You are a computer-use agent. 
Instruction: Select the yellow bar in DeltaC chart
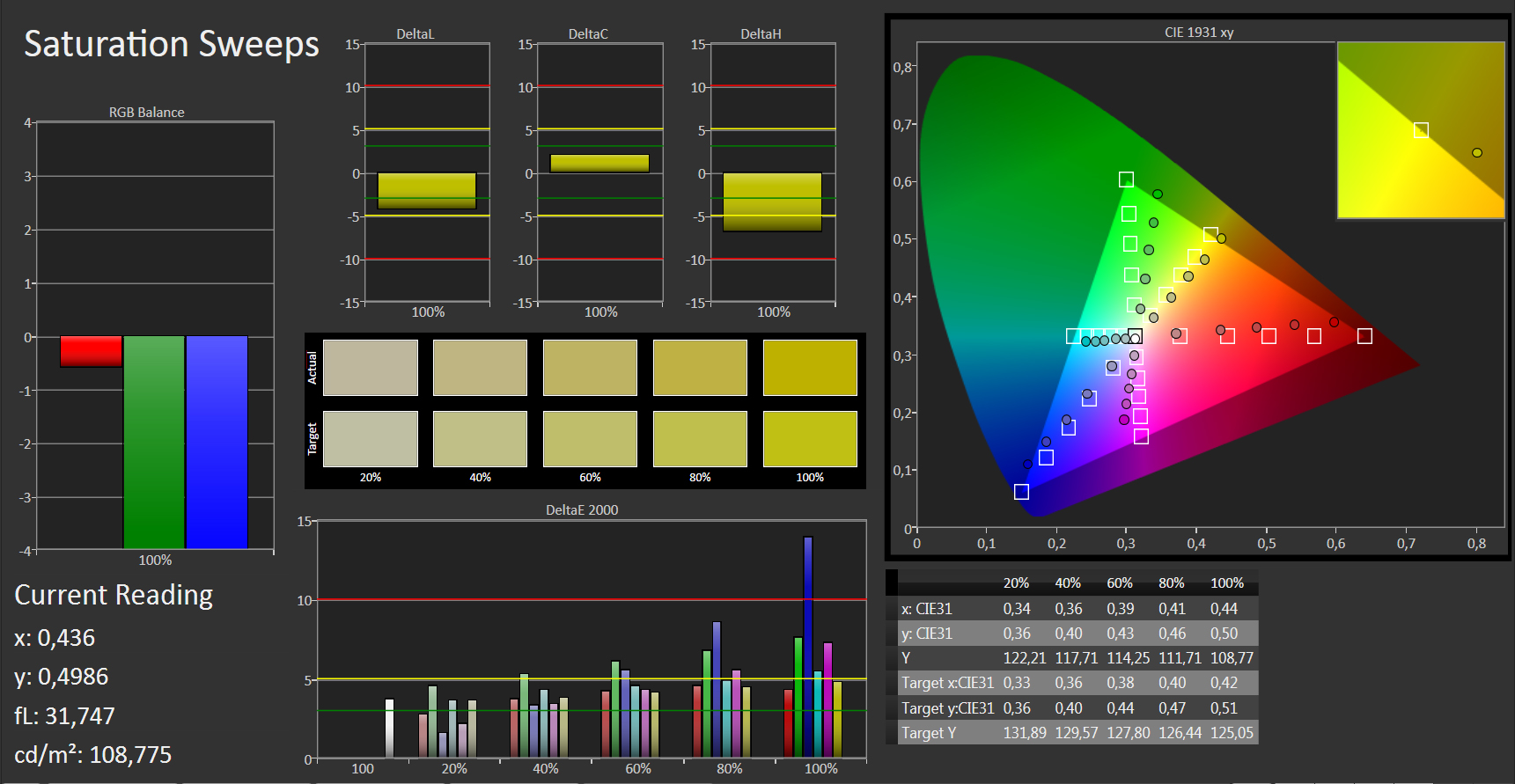(599, 164)
